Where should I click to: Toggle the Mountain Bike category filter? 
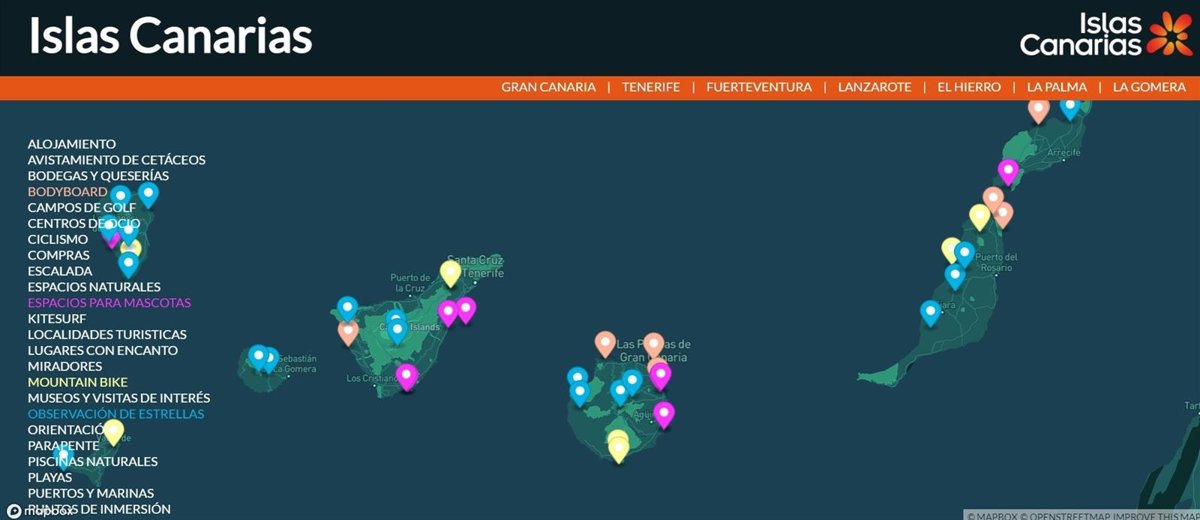point(77,382)
